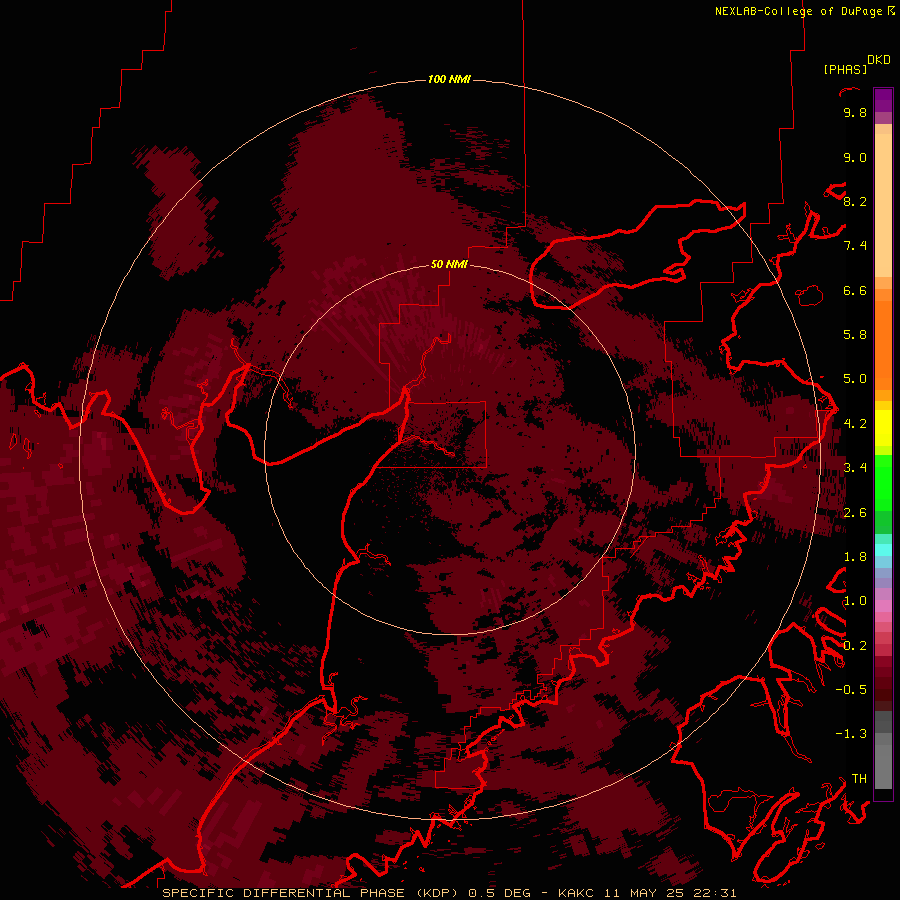Select the 9.8 value on the color scale
Viewport: 900px width, 900px height.
pos(855,112)
